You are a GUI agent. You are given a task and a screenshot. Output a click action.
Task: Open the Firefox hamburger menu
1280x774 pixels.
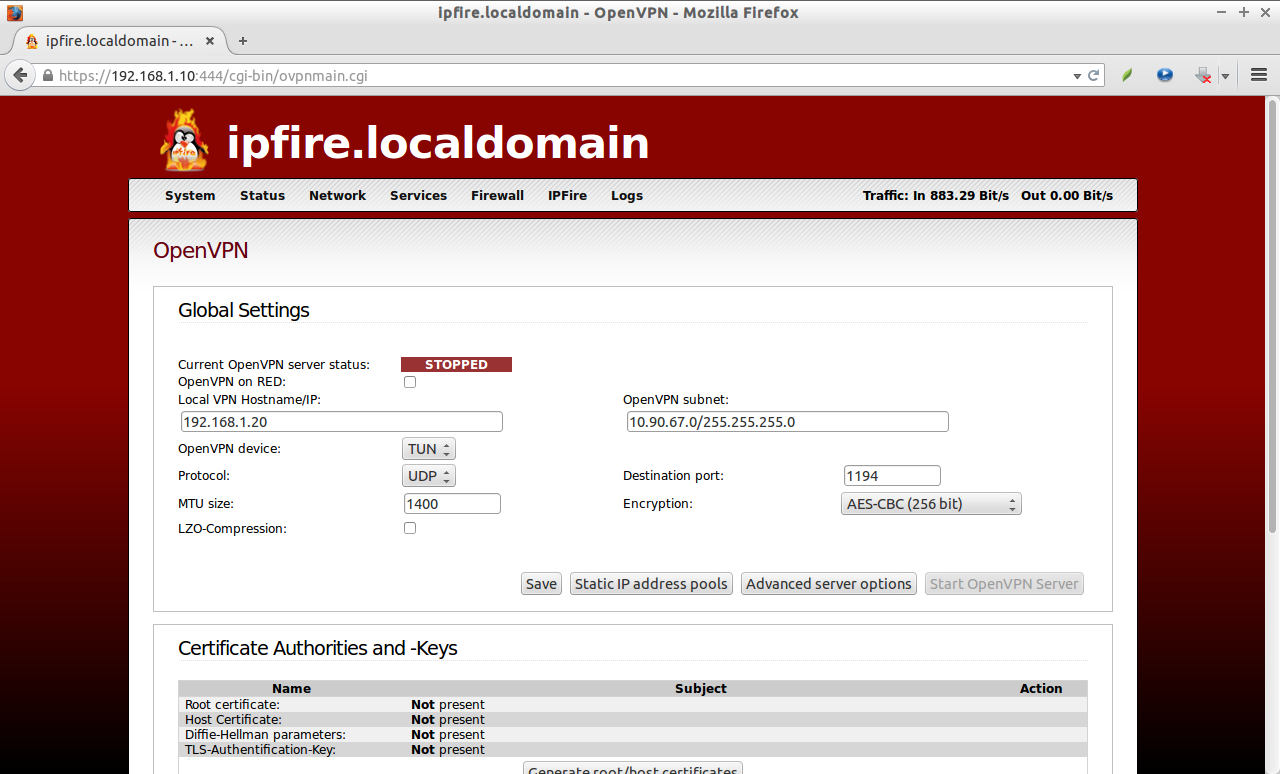[x=1259, y=75]
